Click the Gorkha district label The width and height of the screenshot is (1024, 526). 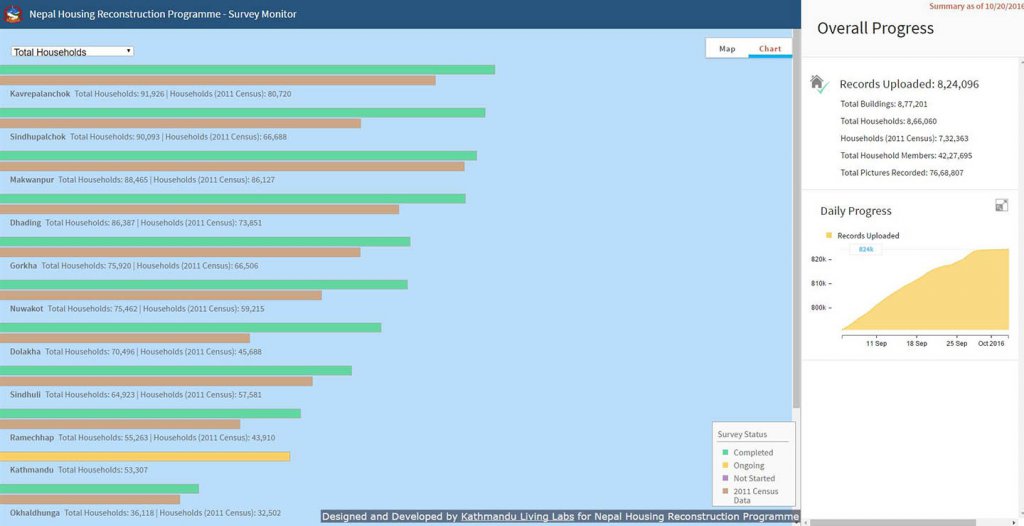click(24, 266)
